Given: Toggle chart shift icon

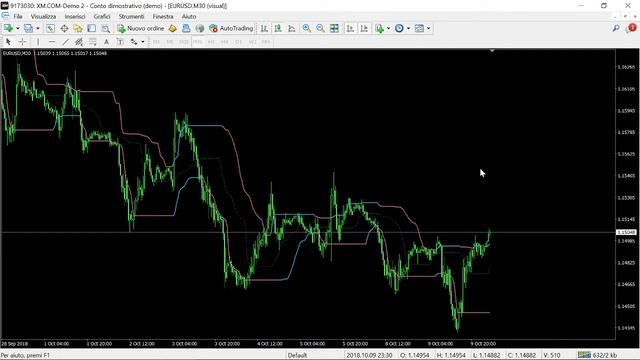Looking at the screenshot, I should point(364,28).
